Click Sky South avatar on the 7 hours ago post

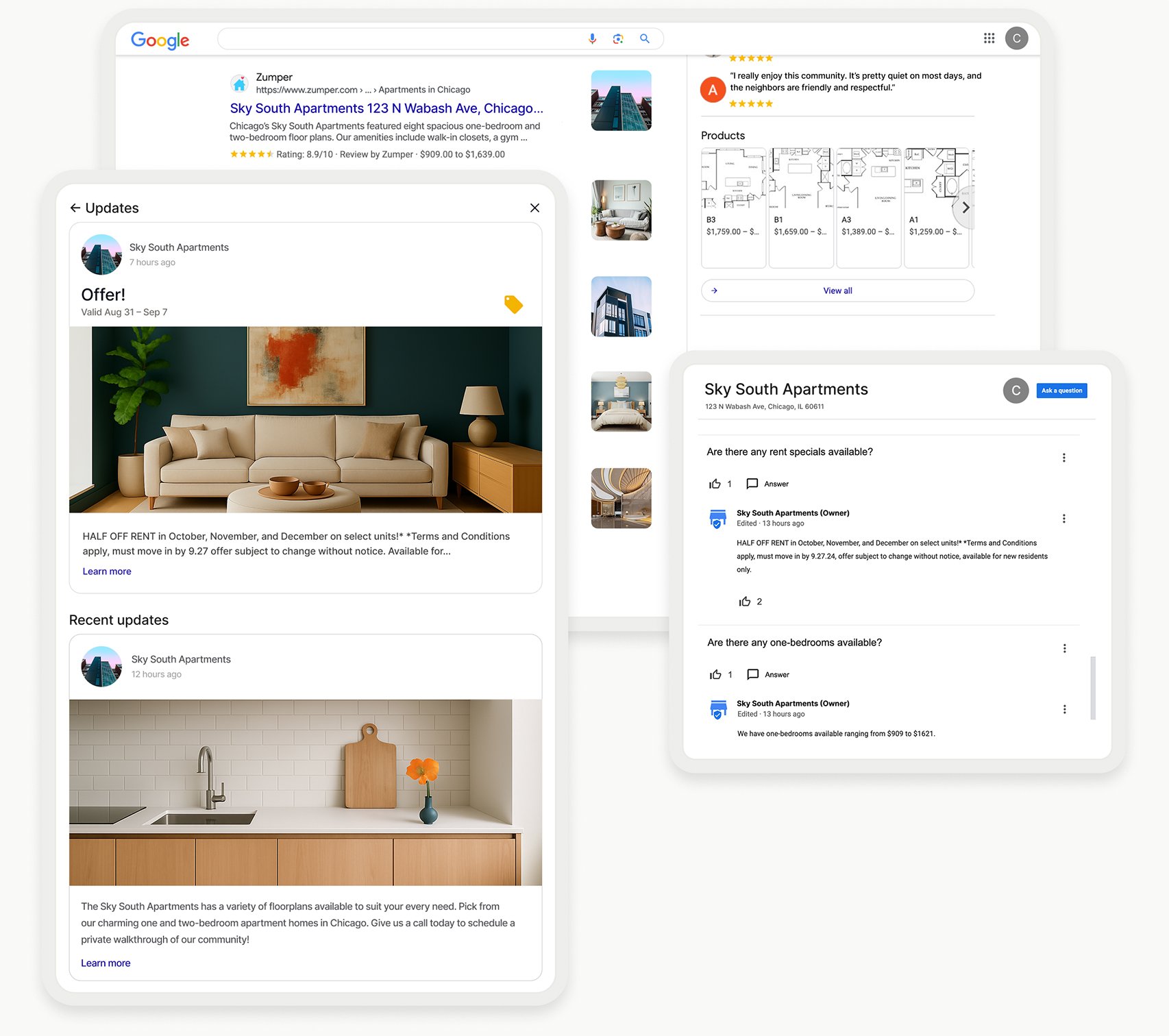tap(101, 255)
